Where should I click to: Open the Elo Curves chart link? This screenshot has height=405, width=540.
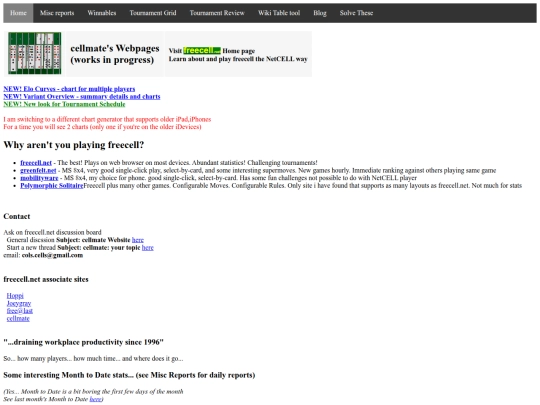[x=69, y=89]
